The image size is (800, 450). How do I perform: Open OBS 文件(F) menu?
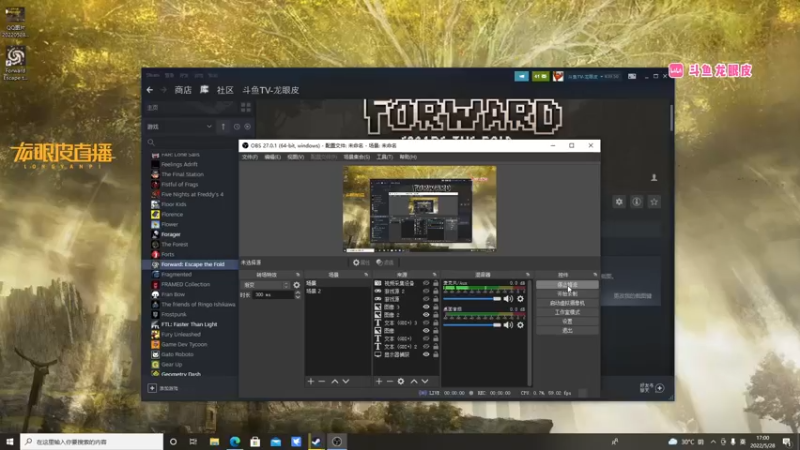pyautogui.click(x=249, y=157)
